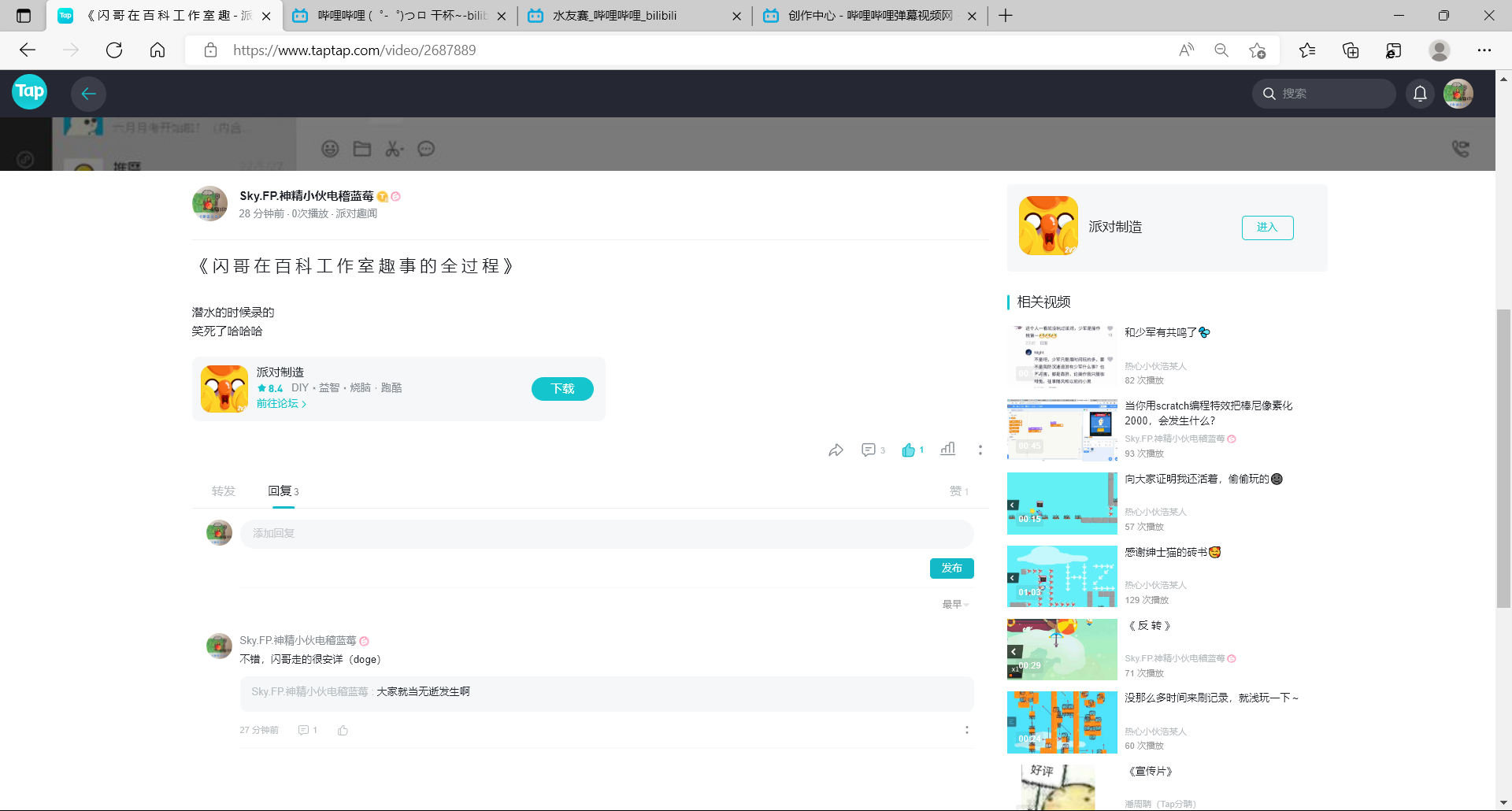Click the 派对制造 game icon in sidebar card

[x=1048, y=226]
